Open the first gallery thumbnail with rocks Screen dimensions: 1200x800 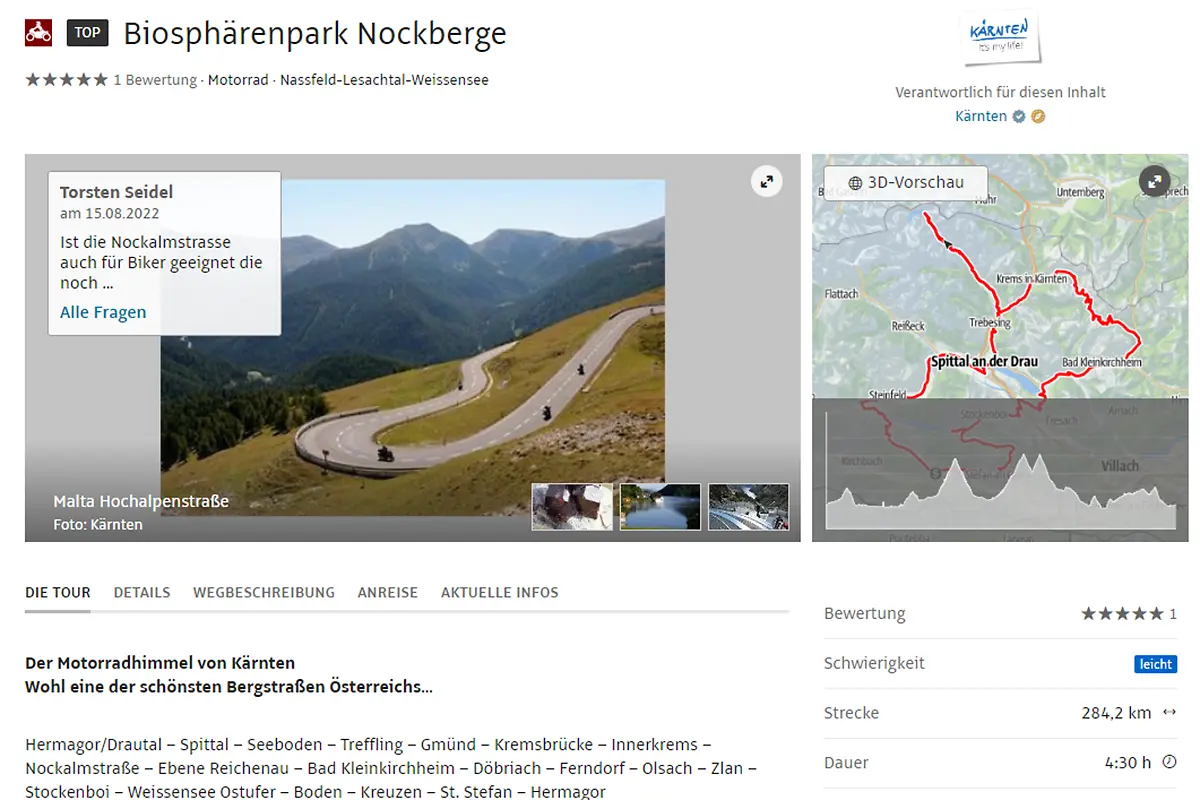[572, 506]
